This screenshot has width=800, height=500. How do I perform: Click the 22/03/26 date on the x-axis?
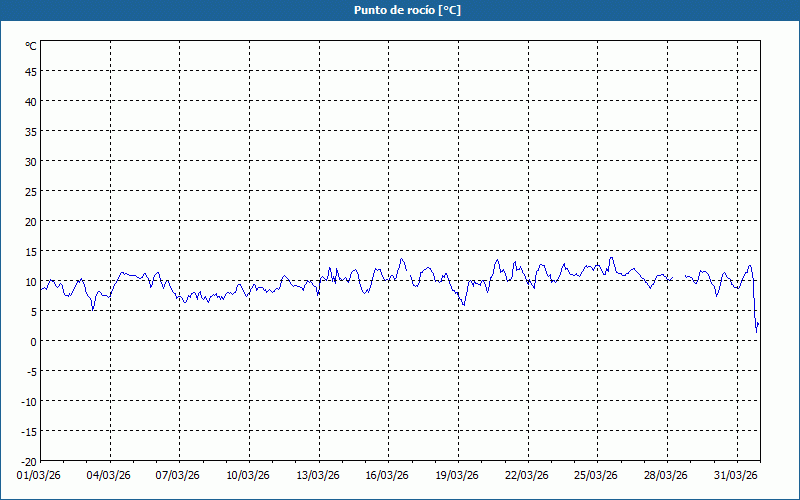pos(526,475)
